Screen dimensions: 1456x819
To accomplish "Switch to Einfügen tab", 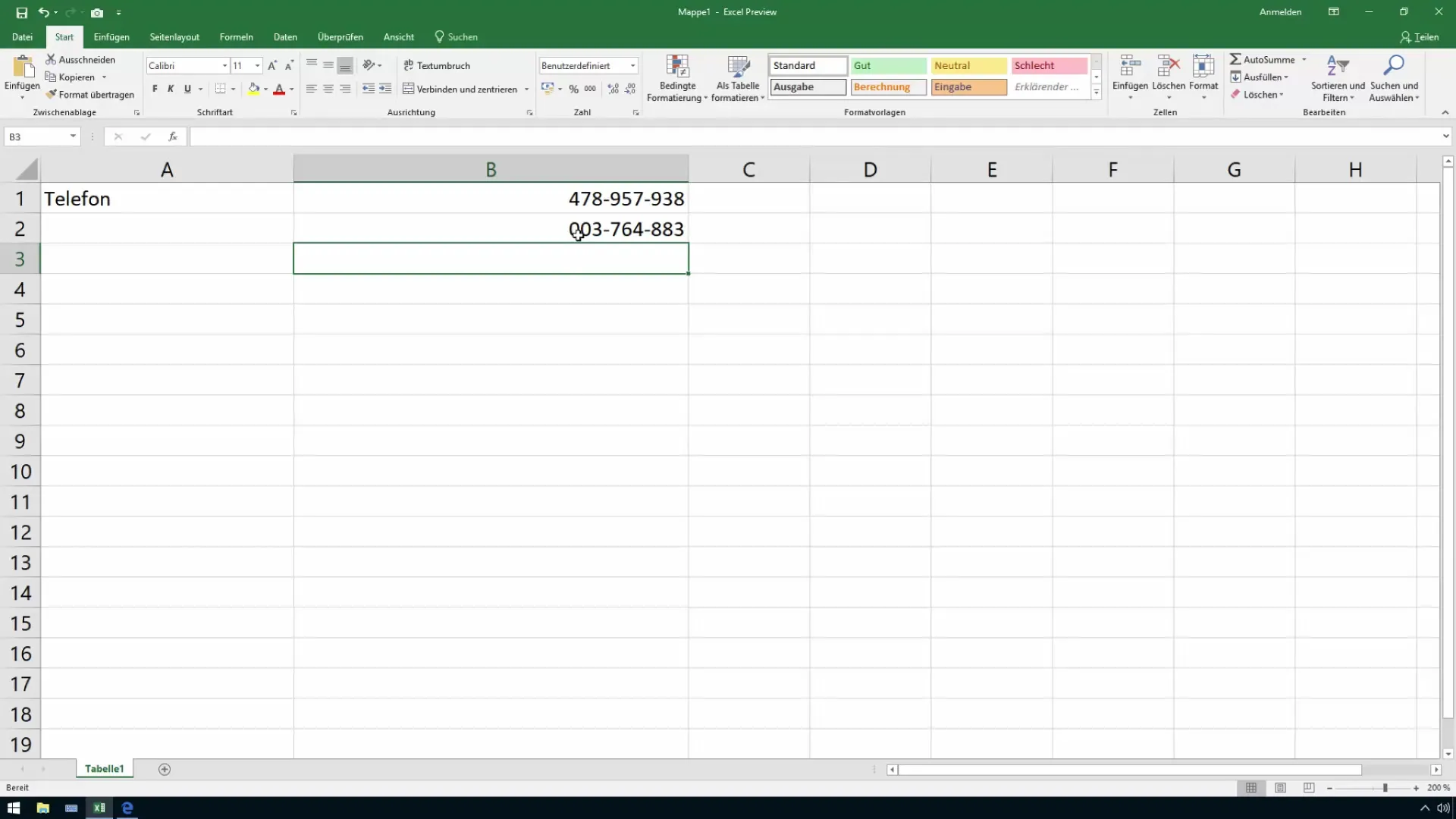I will click(111, 37).
